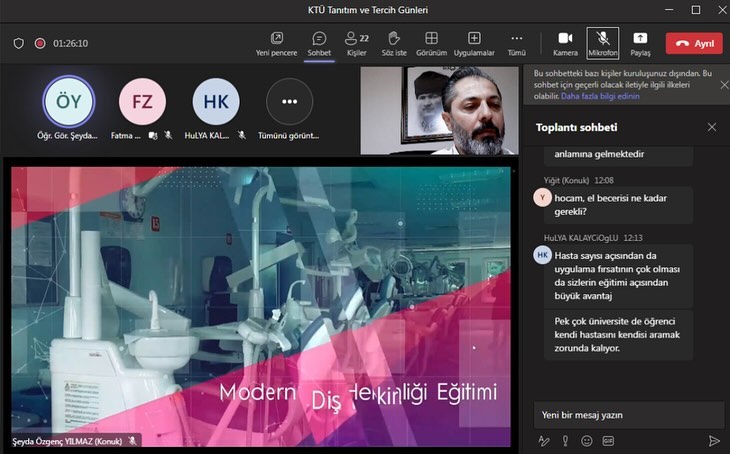Close the Toplantı sohbeti panel
The height and width of the screenshot is (454, 730).
(712, 127)
